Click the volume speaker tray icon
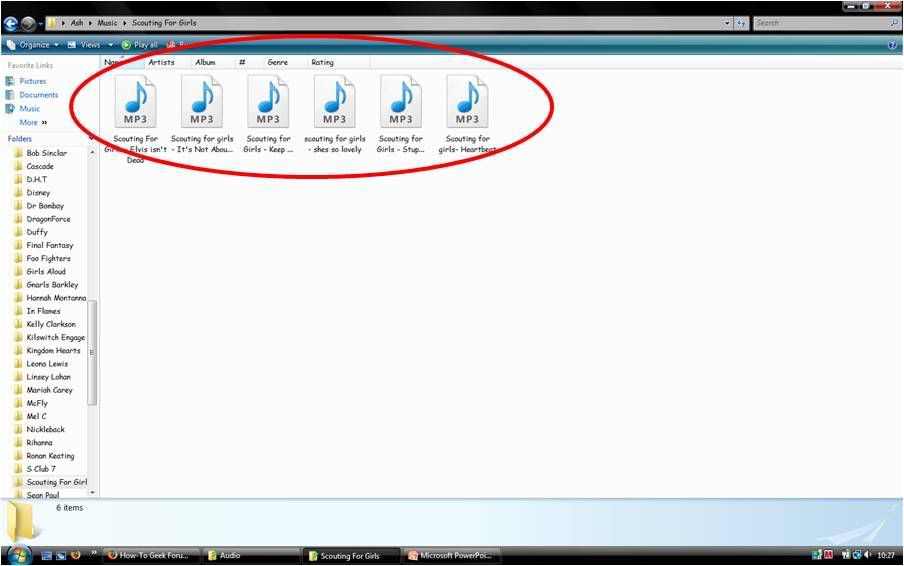This screenshot has width=904, height=566. coord(867,556)
